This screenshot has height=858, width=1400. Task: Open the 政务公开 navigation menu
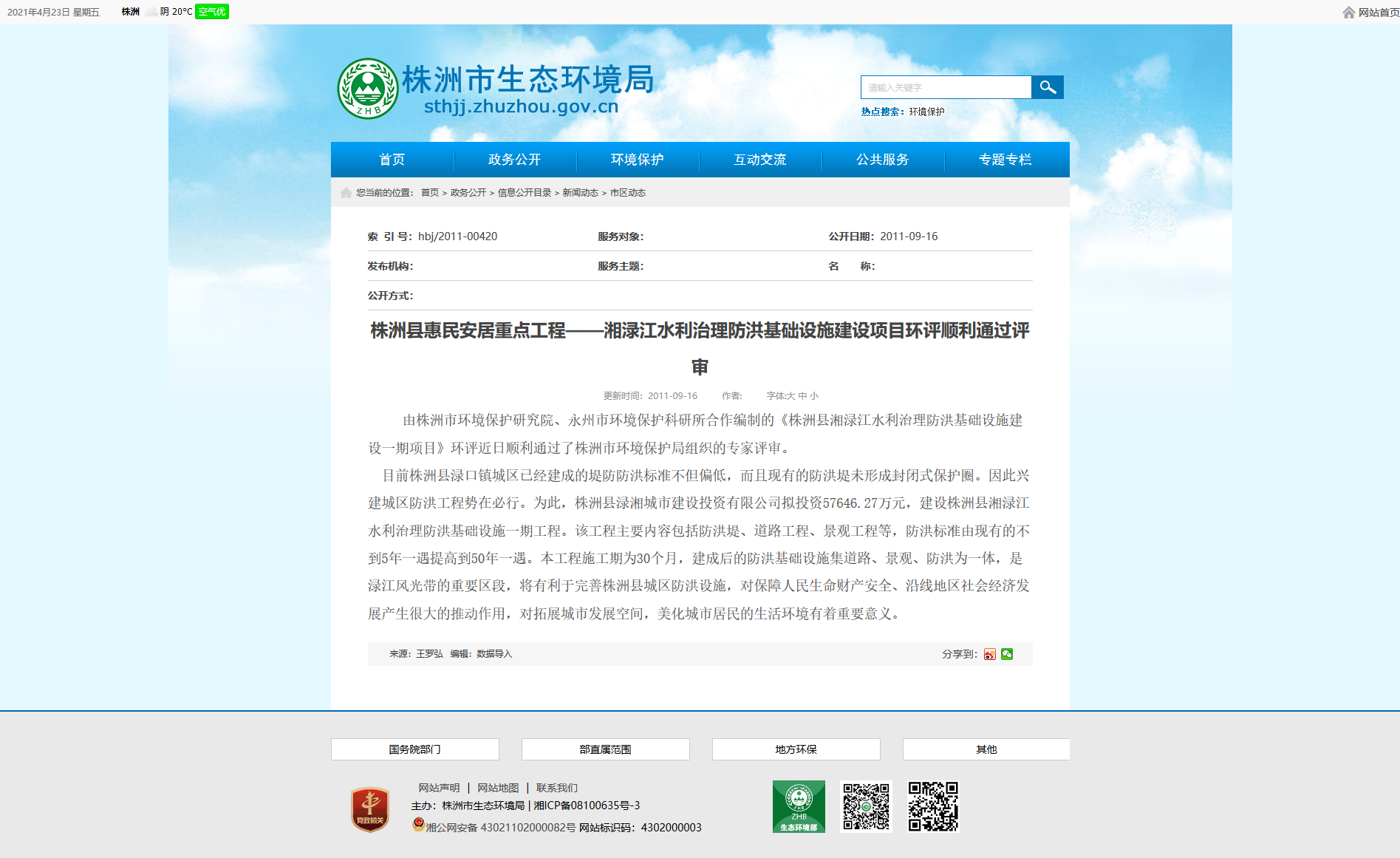click(515, 160)
